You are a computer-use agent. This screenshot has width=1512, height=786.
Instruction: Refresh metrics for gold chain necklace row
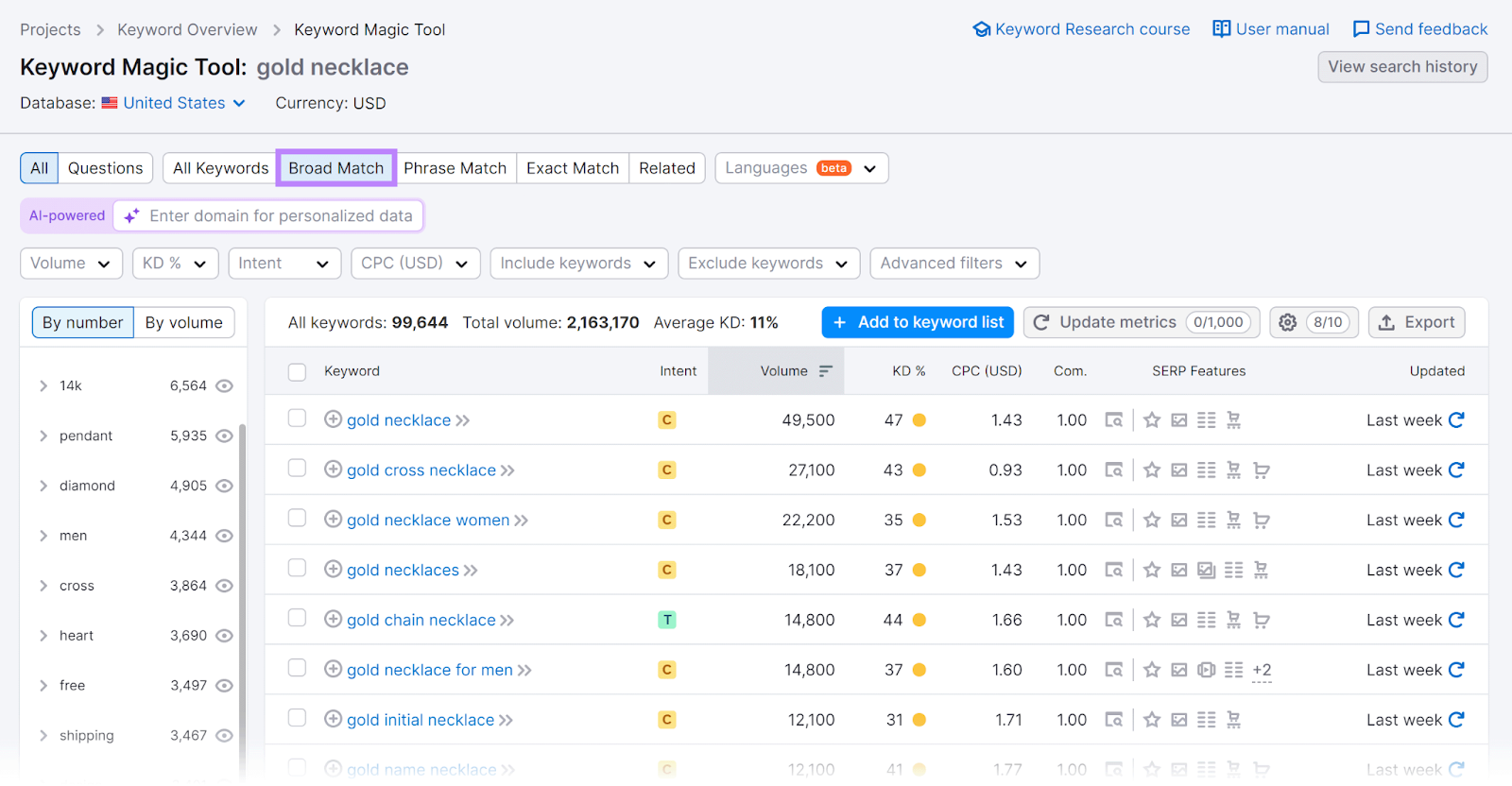click(x=1456, y=620)
